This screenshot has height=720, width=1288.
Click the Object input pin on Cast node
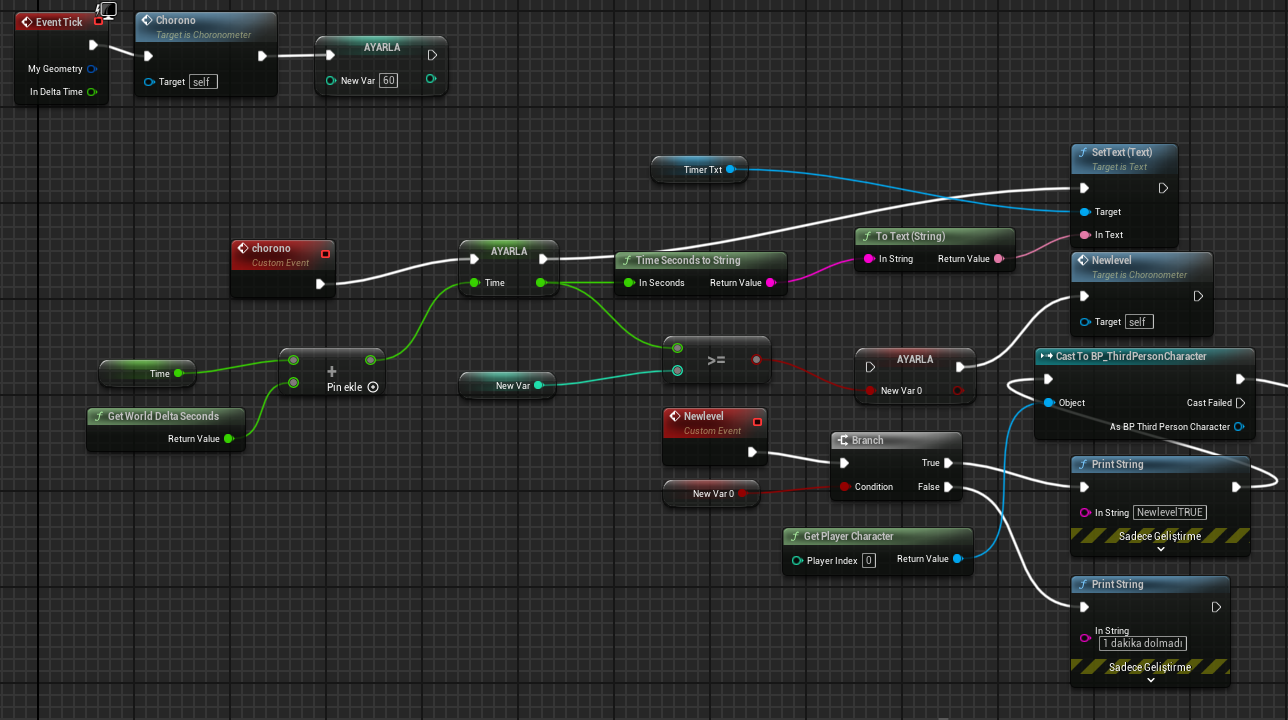click(1048, 403)
